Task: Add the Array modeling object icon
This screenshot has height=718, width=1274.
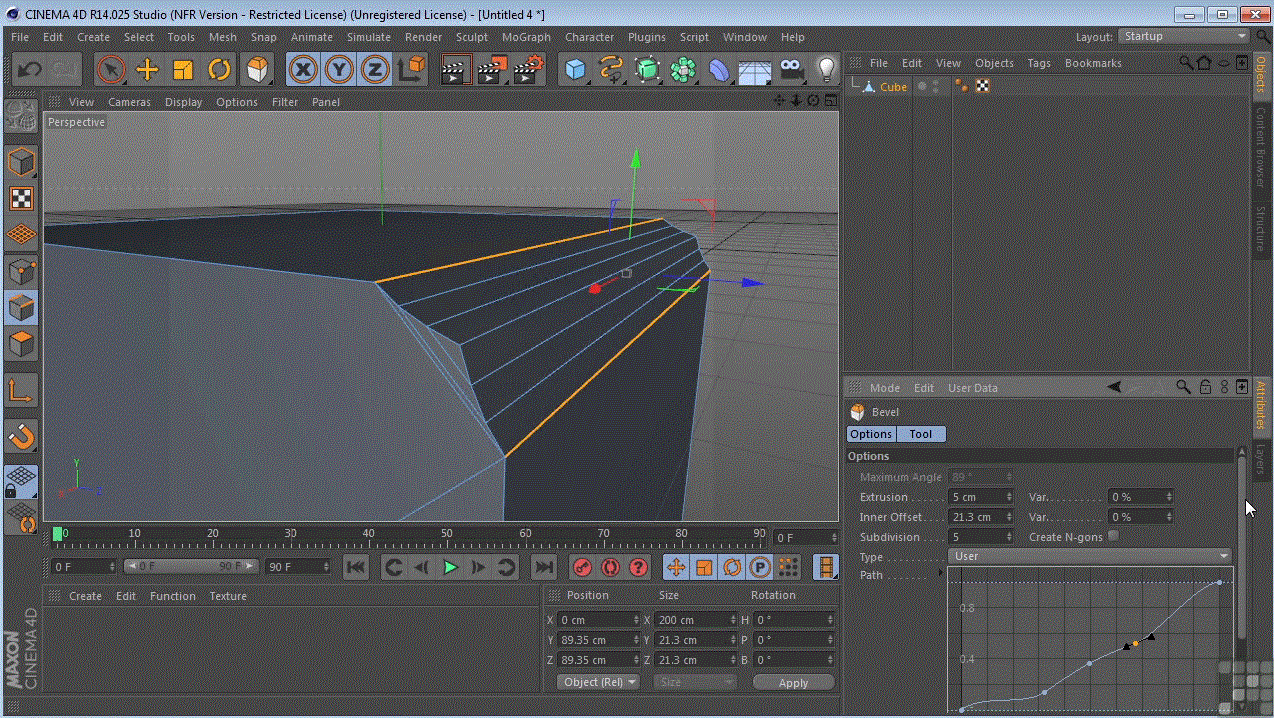Action: (683, 69)
